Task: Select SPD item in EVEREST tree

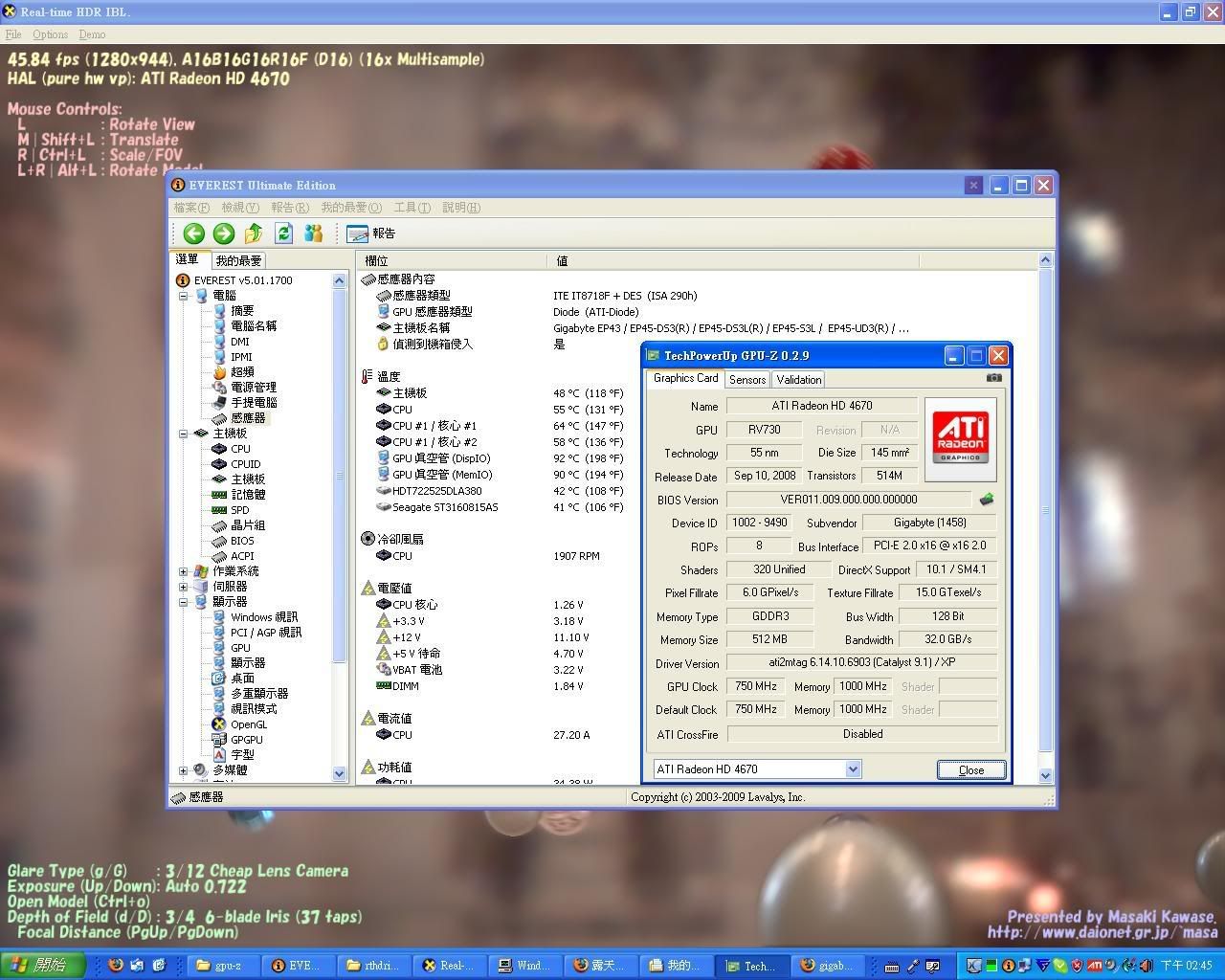Action: click(x=239, y=510)
